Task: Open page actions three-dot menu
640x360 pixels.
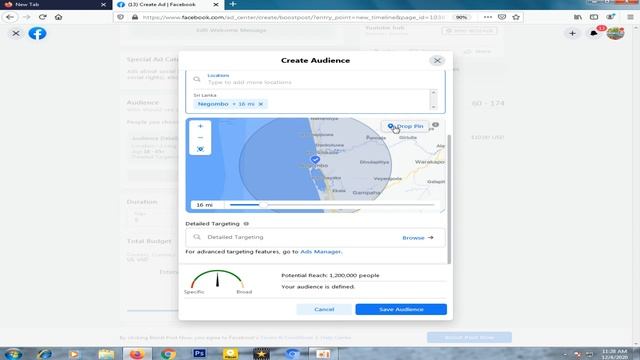Action: [488, 17]
